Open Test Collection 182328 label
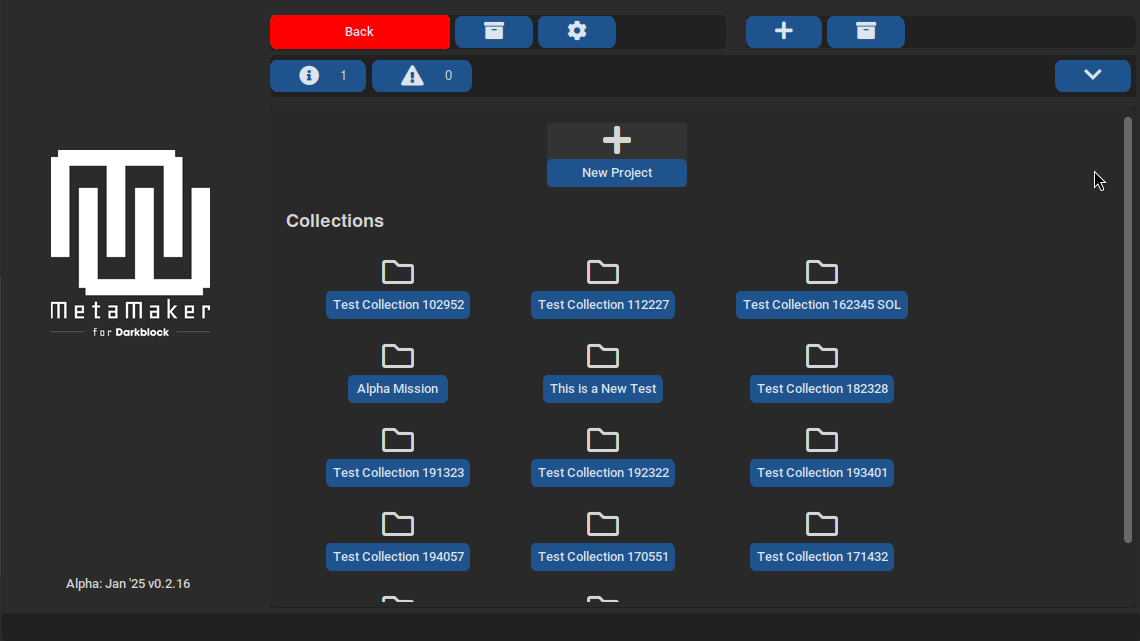Image resolution: width=1140 pixels, height=641 pixels. point(822,389)
